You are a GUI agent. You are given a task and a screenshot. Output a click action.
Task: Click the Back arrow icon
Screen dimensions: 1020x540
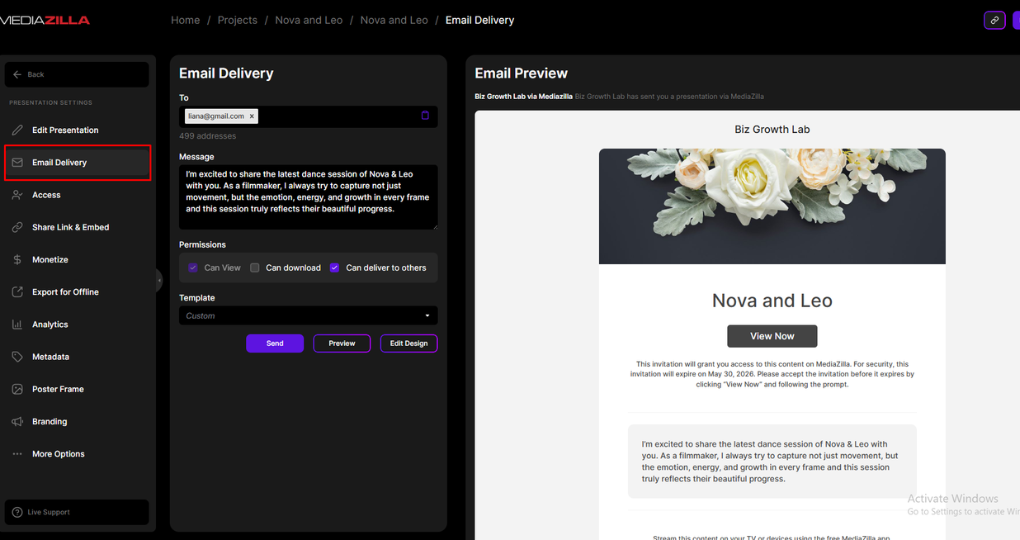pyautogui.click(x=18, y=75)
